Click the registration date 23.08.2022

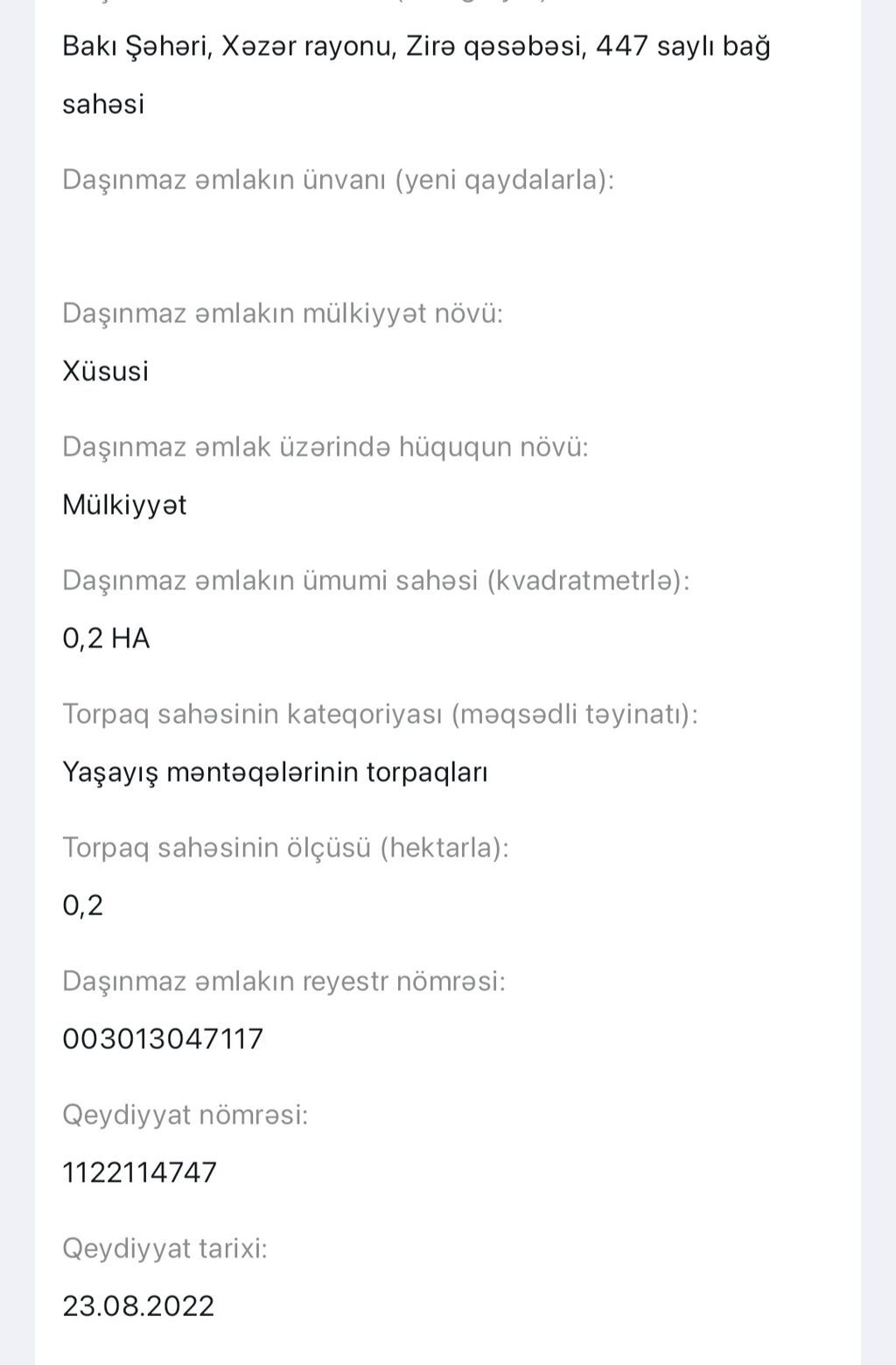(138, 1306)
